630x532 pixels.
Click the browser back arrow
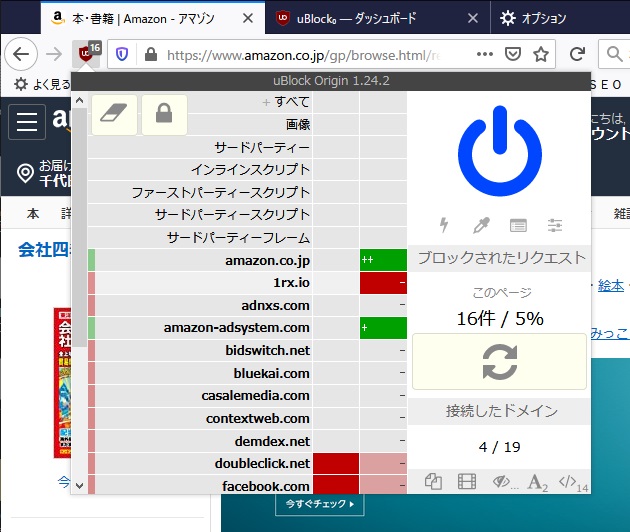pyautogui.click(x=21, y=54)
